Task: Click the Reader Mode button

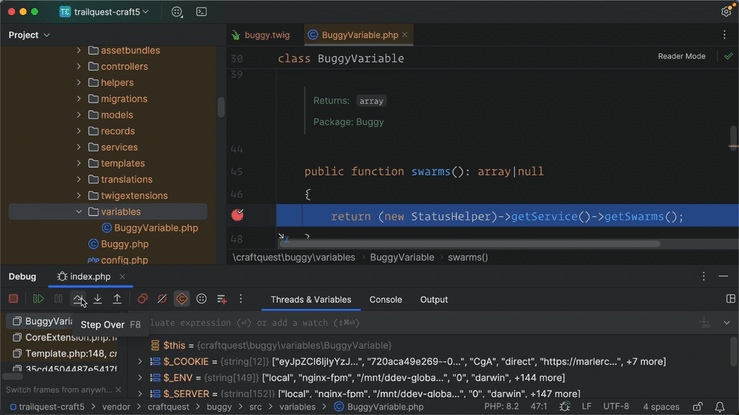Action: coord(681,57)
